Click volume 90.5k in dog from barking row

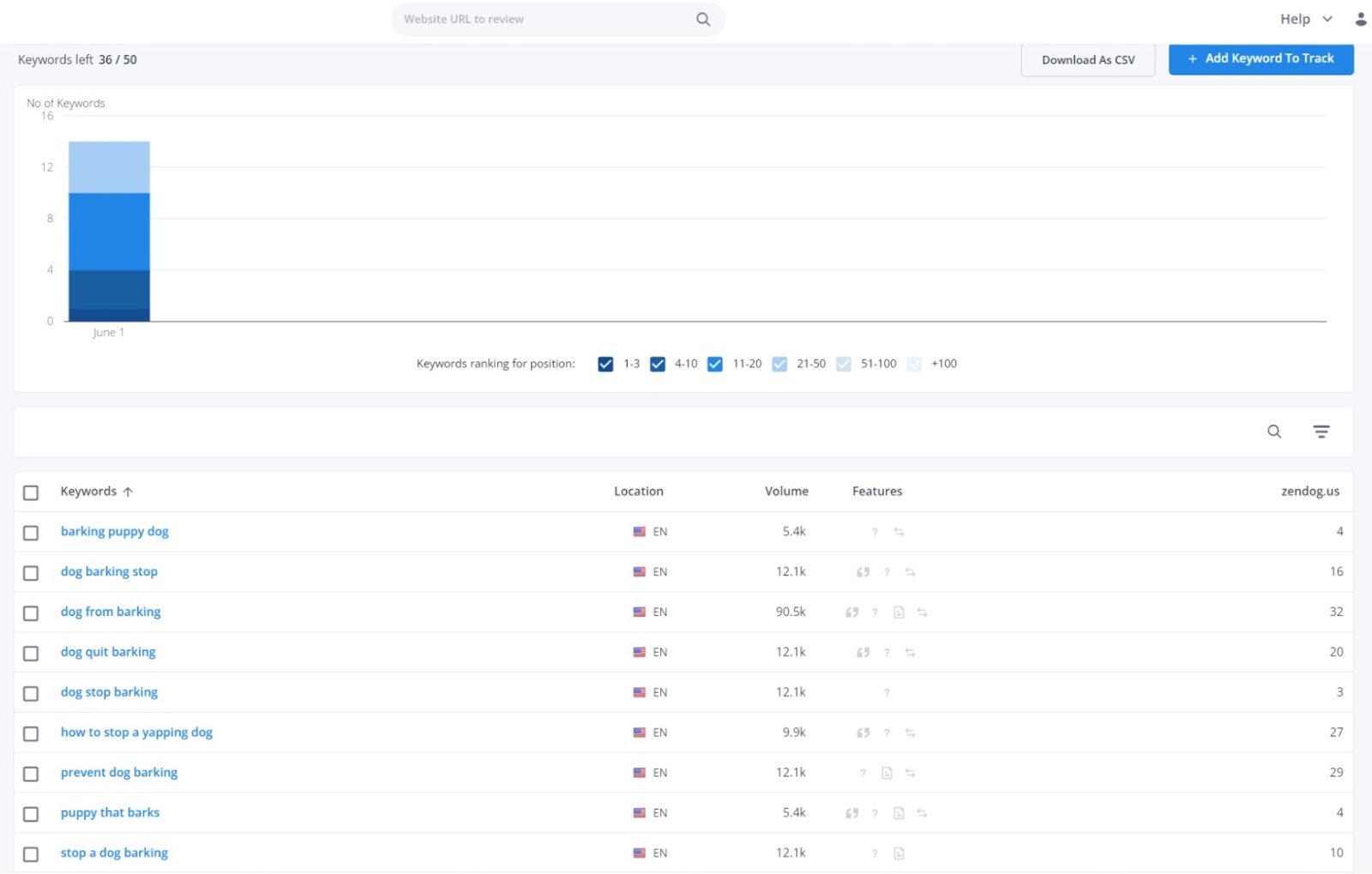791,612
